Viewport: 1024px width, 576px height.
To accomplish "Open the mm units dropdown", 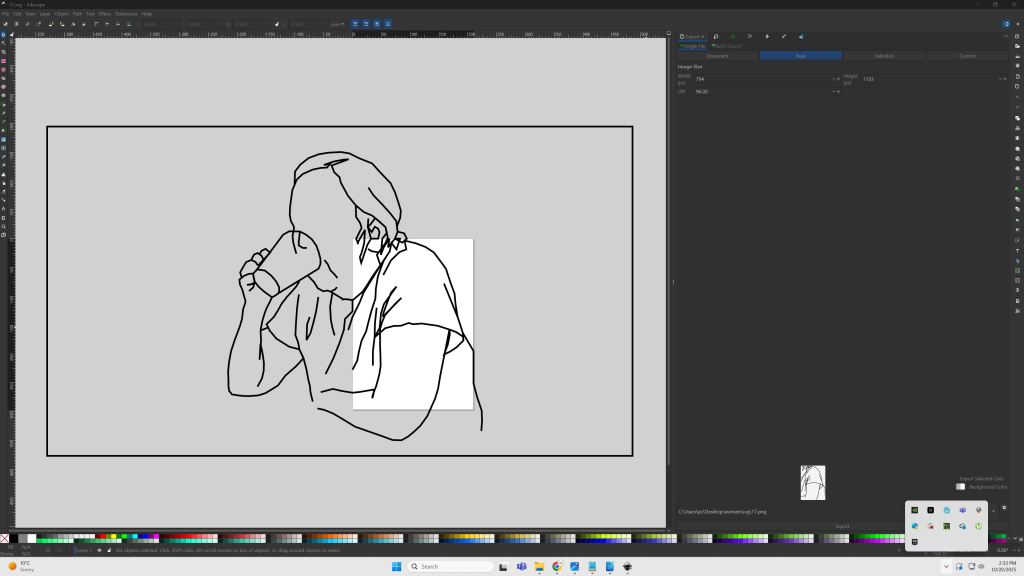I will click(x=338, y=24).
